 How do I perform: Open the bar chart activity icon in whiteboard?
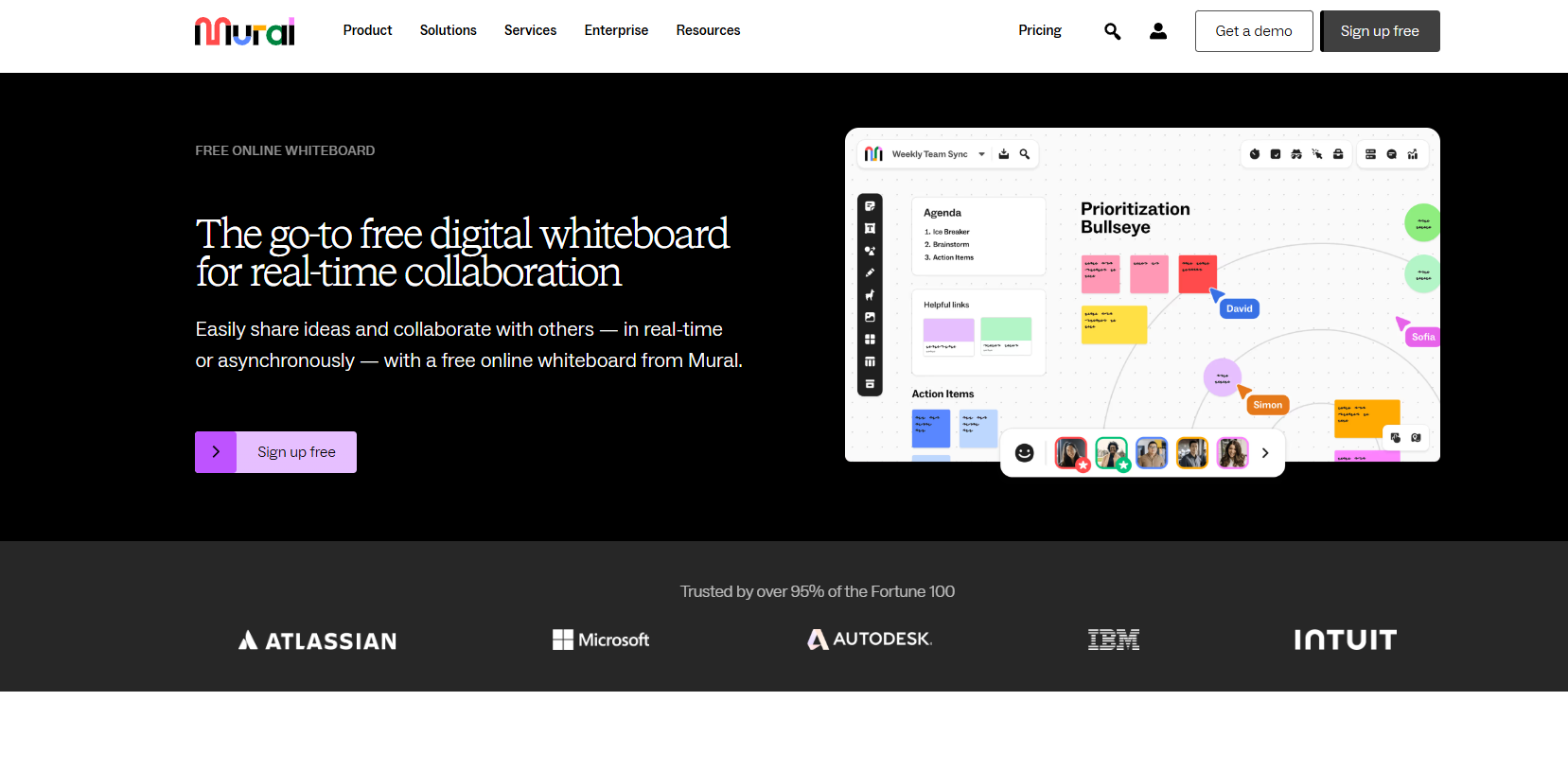click(1413, 154)
